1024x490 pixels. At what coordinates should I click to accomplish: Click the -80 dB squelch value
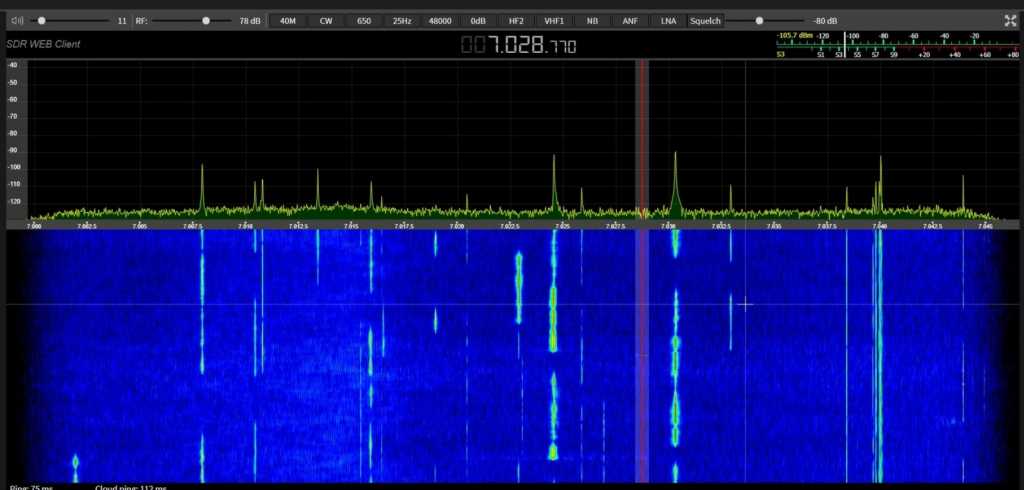click(825, 21)
